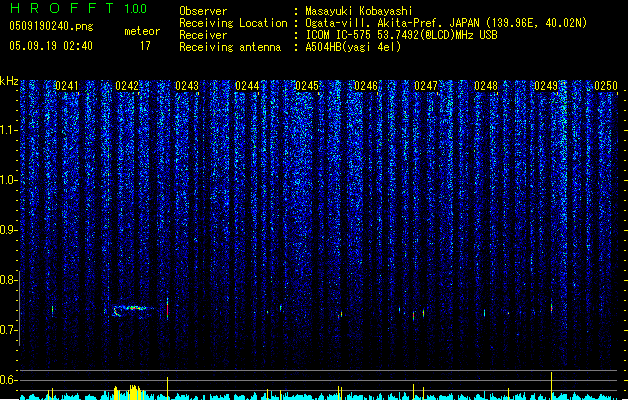Click the date stamp 05.09.19 02:40

click(51, 46)
